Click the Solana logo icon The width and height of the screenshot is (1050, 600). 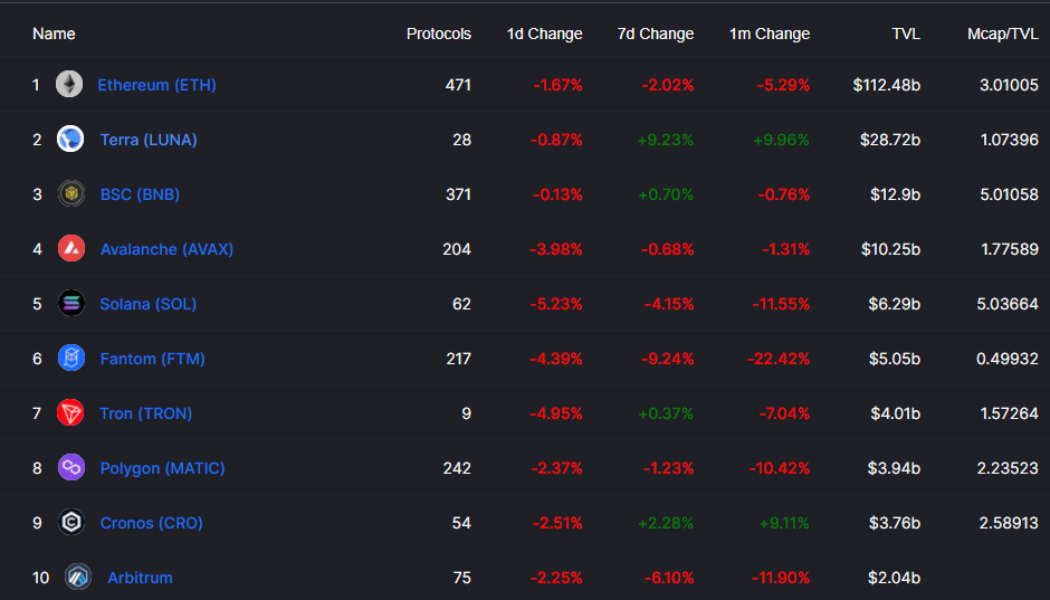coord(71,304)
